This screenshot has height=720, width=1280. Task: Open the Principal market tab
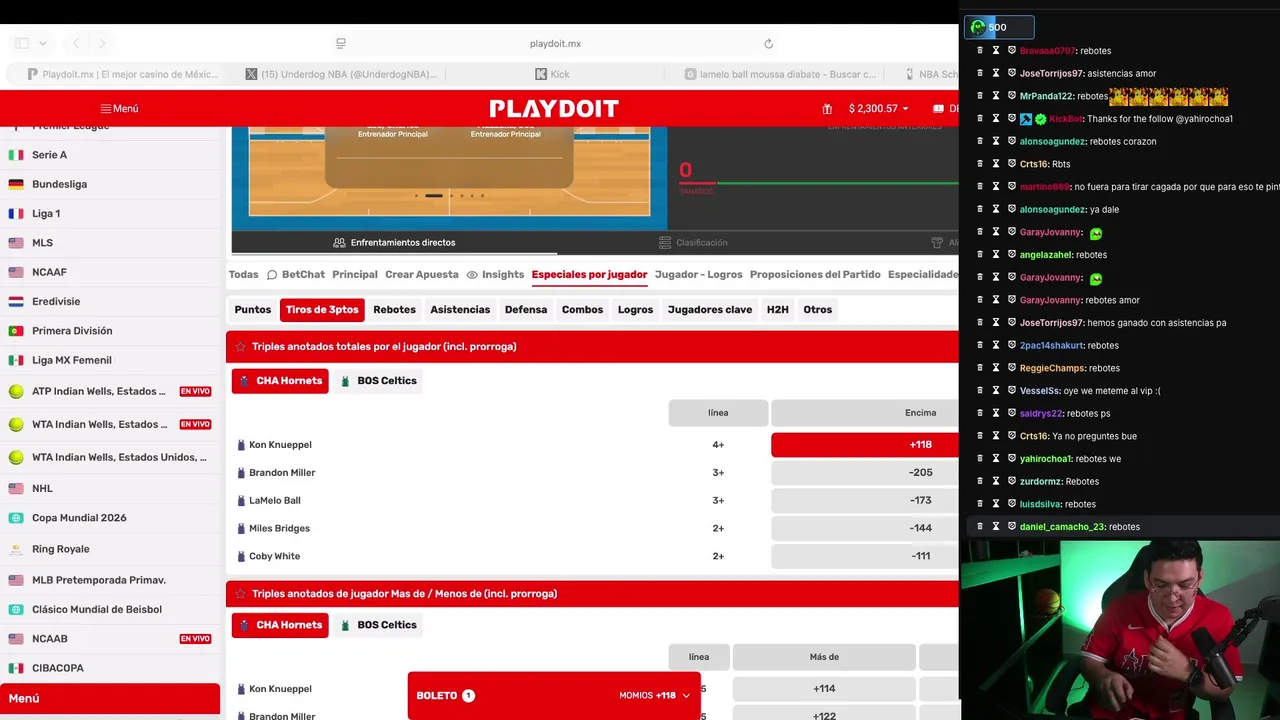[355, 274]
